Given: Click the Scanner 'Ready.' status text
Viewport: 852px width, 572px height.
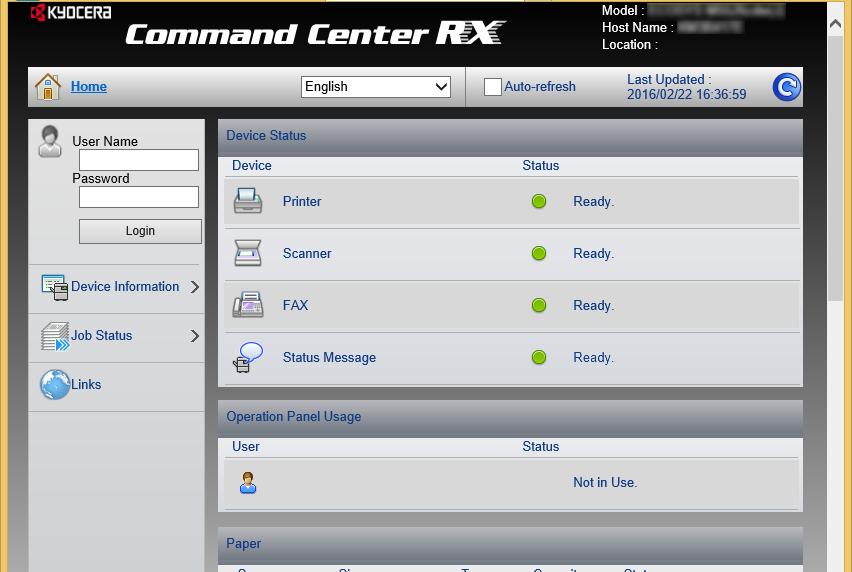Looking at the screenshot, I should [x=593, y=254].
